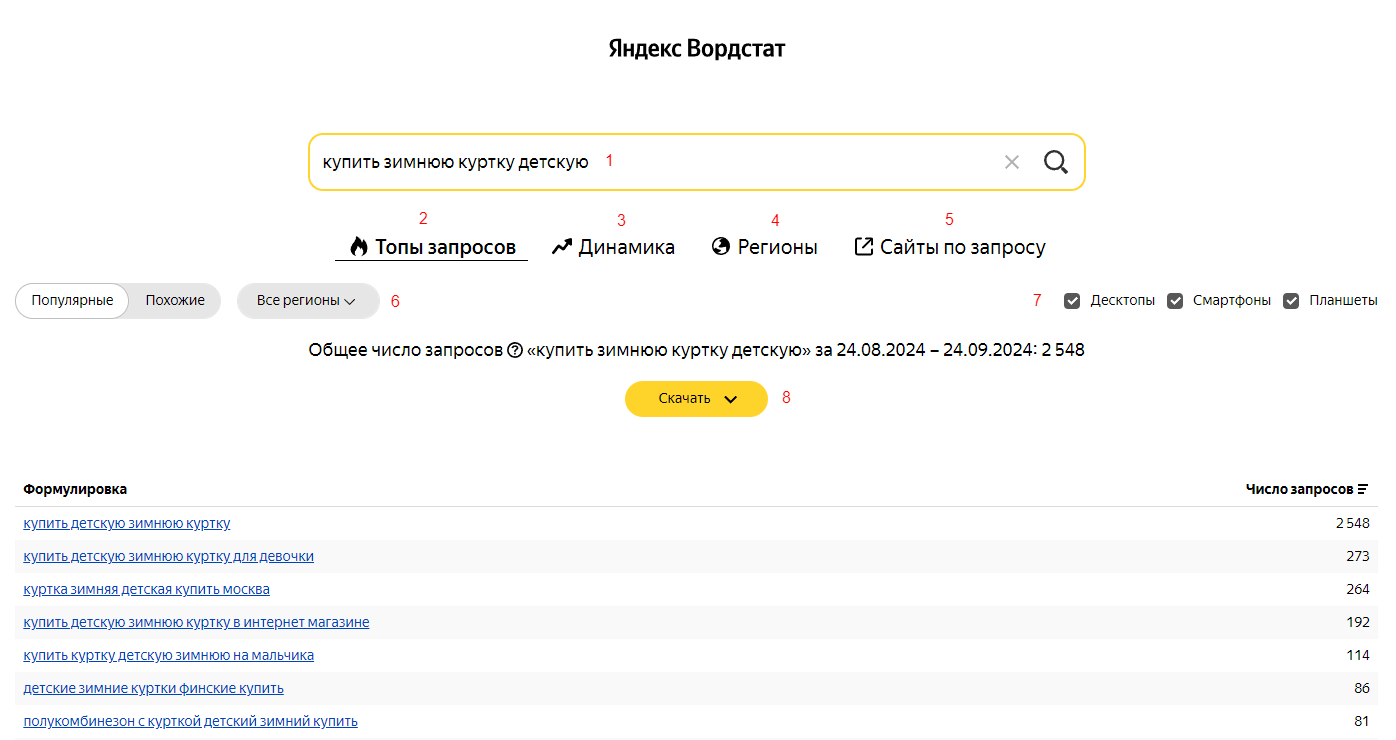Select the count value 192
Viewport: 1396px width, 740px height.
1358,622
